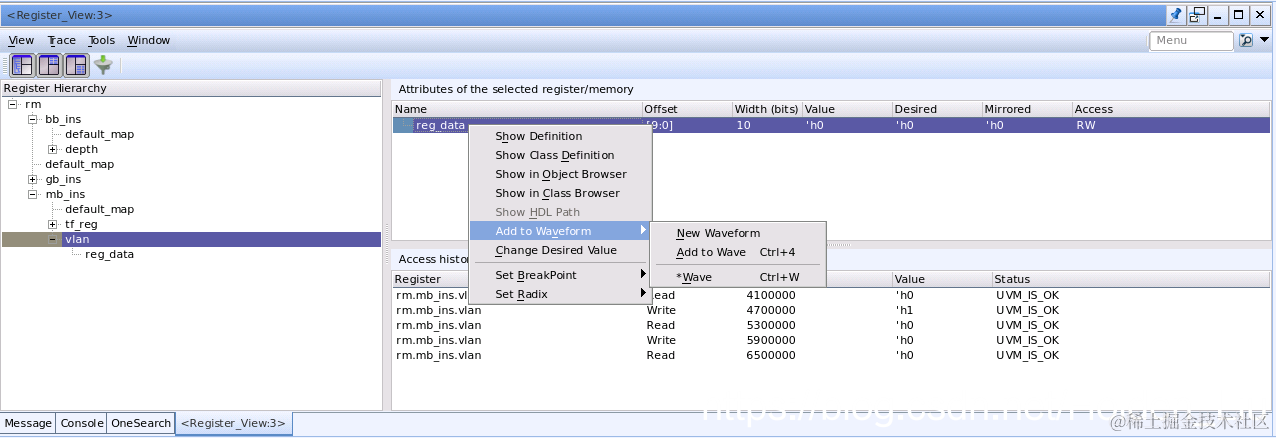The height and width of the screenshot is (438, 1276).
Task: Switch to the OneSearch tab
Action: (140, 423)
